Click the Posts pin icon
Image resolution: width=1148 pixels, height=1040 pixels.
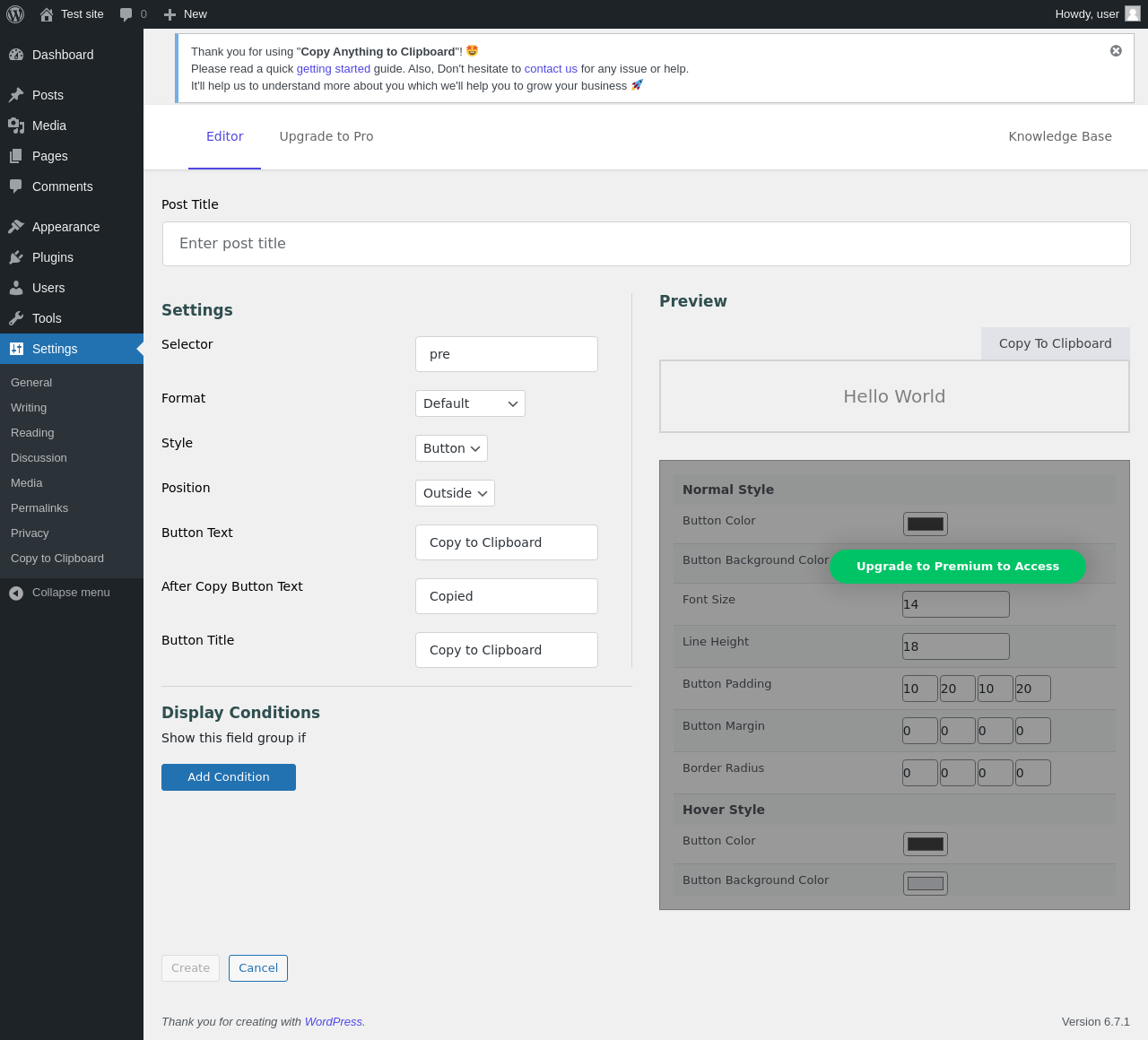[x=16, y=95]
